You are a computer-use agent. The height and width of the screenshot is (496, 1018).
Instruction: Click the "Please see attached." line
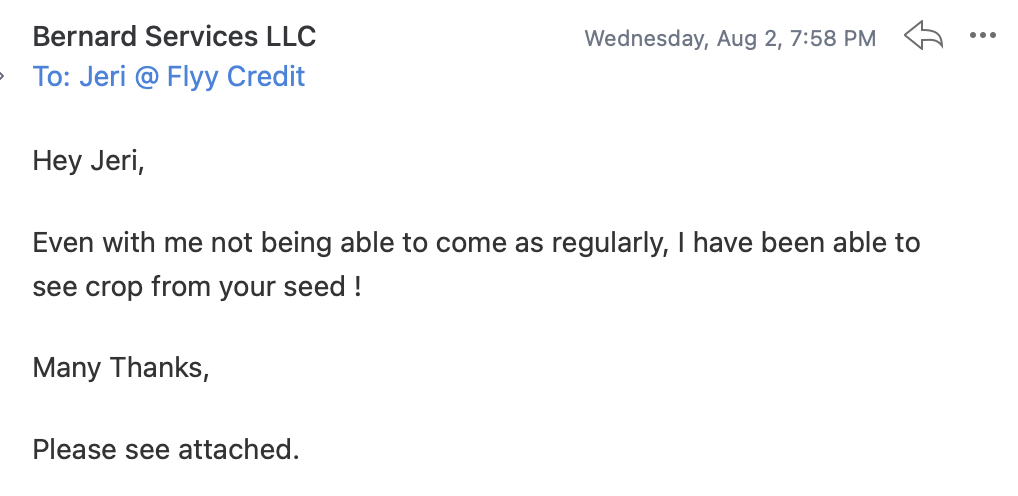click(x=166, y=449)
